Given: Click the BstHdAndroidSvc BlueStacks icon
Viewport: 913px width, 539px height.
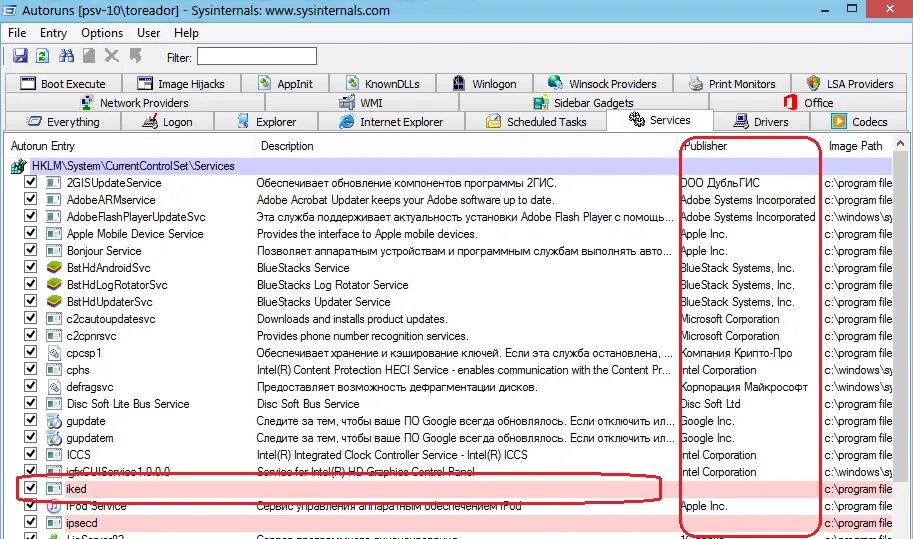Looking at the screenshot, I should (x=54, y=268).
